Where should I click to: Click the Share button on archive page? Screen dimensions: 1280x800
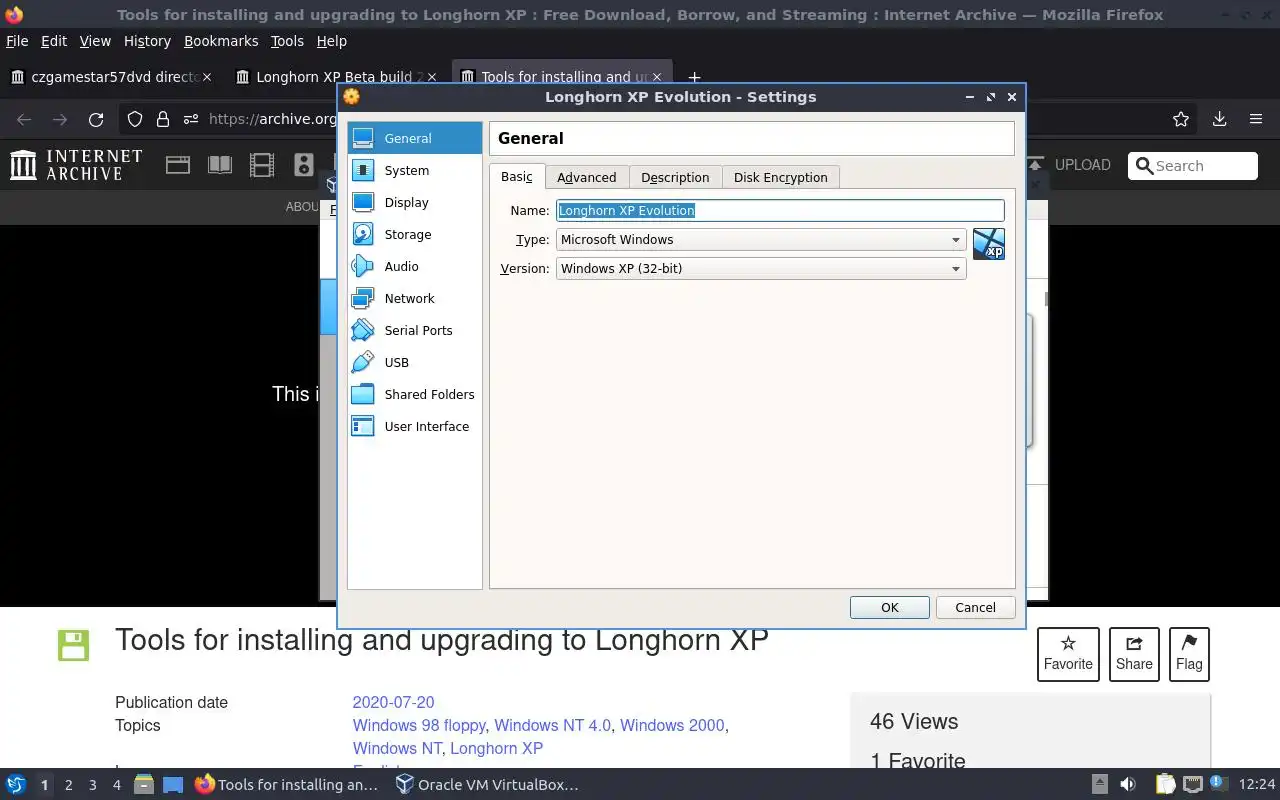click(1134, 654)
